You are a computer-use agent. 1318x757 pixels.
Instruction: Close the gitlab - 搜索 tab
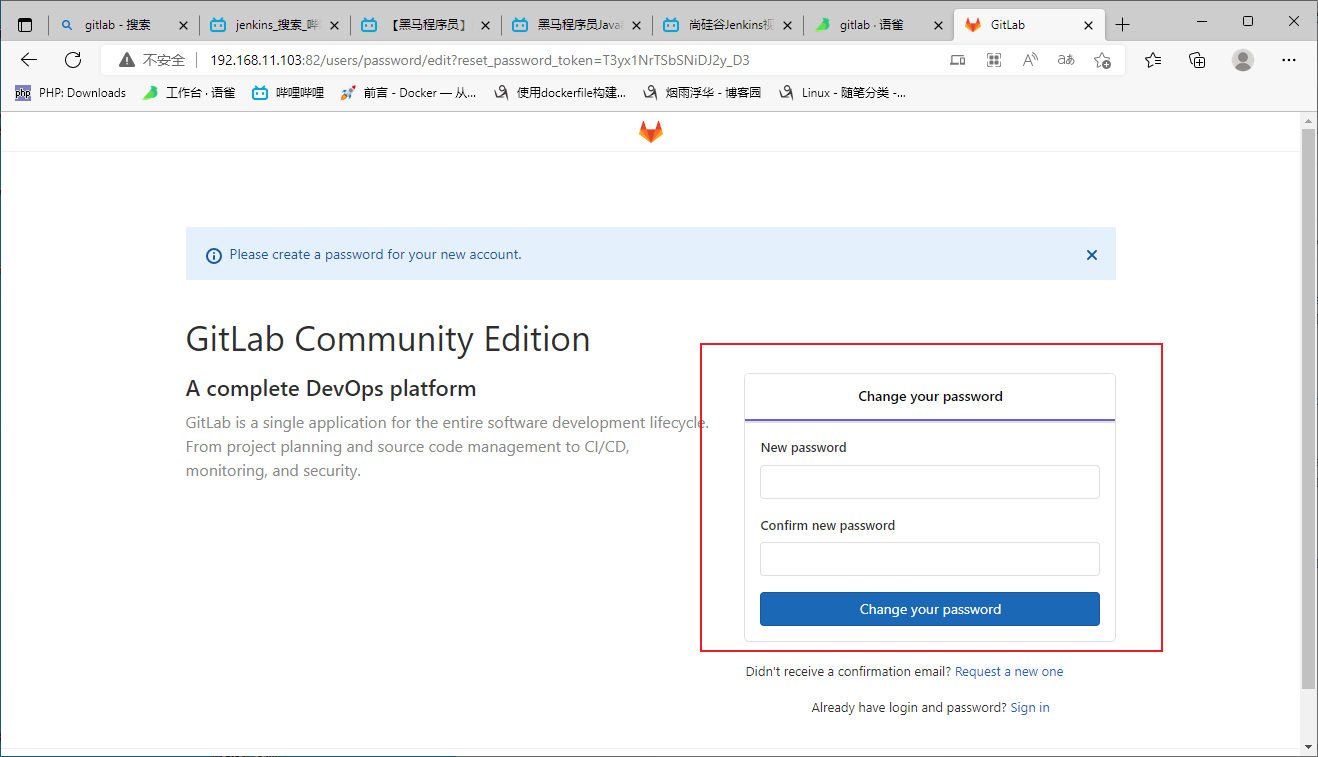click(x=182, y=25)
